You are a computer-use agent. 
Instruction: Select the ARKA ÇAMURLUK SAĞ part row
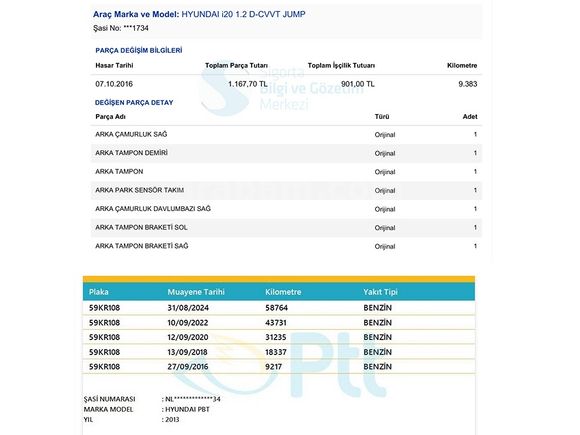coord(286,135)
